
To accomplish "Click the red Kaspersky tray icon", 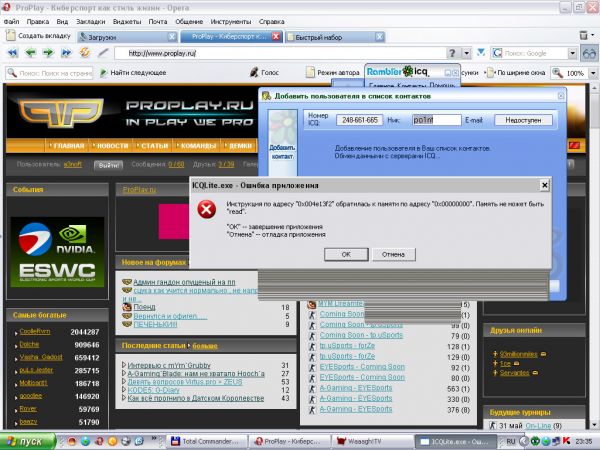I will pyautogui.click(x=566, y=441).
